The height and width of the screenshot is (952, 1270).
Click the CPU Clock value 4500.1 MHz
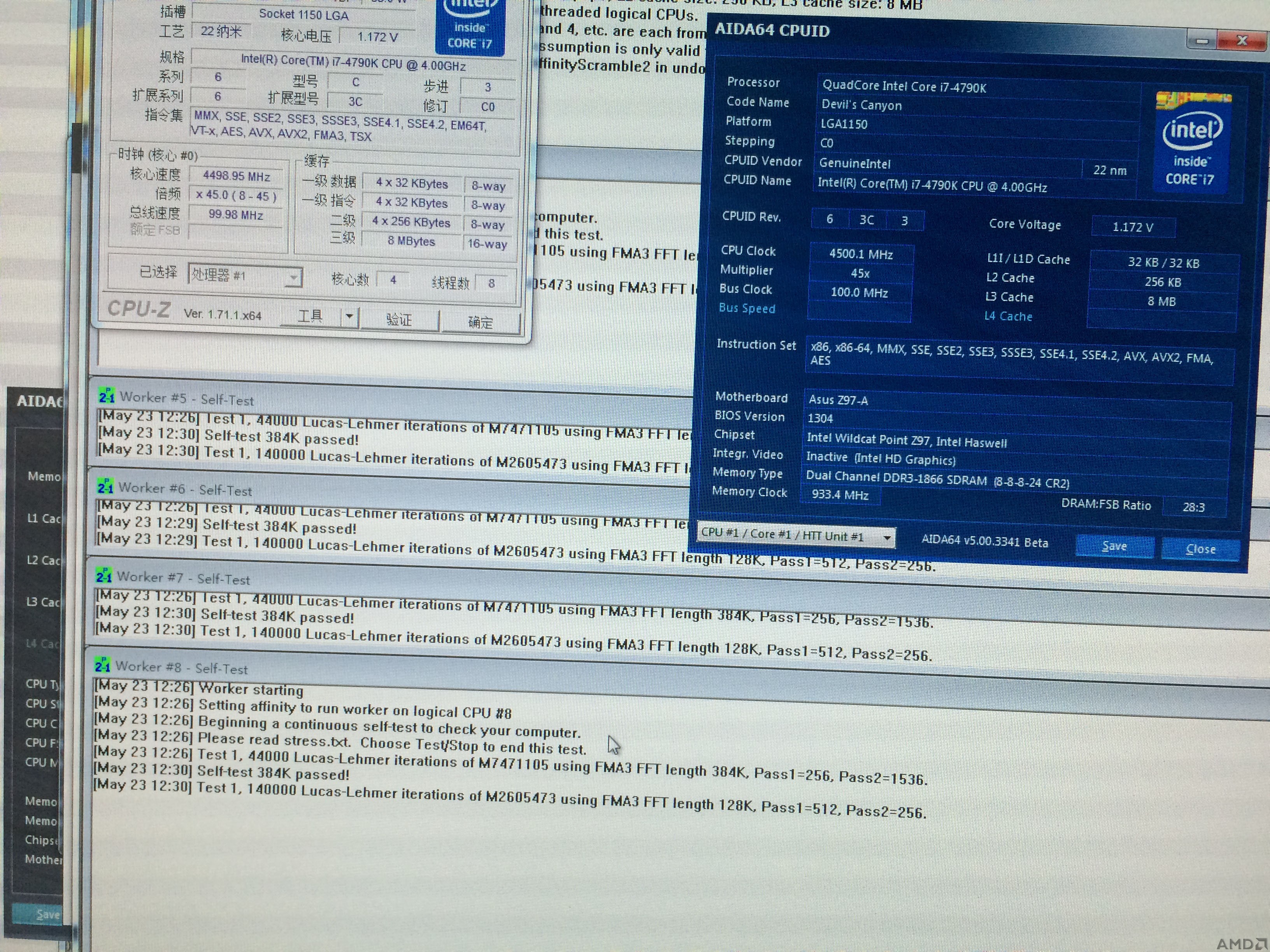[861, 254]
